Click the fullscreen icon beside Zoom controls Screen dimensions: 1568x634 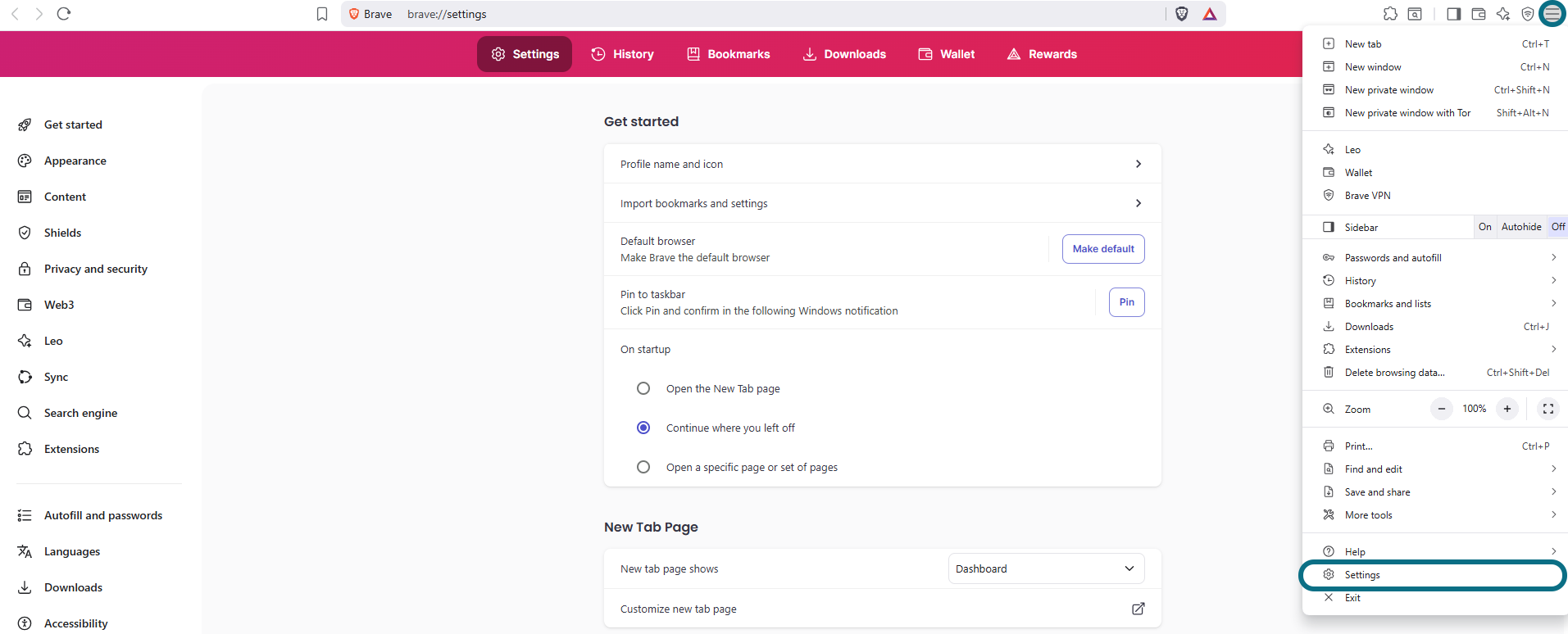pyautogui.click(x=1548, y=409)
